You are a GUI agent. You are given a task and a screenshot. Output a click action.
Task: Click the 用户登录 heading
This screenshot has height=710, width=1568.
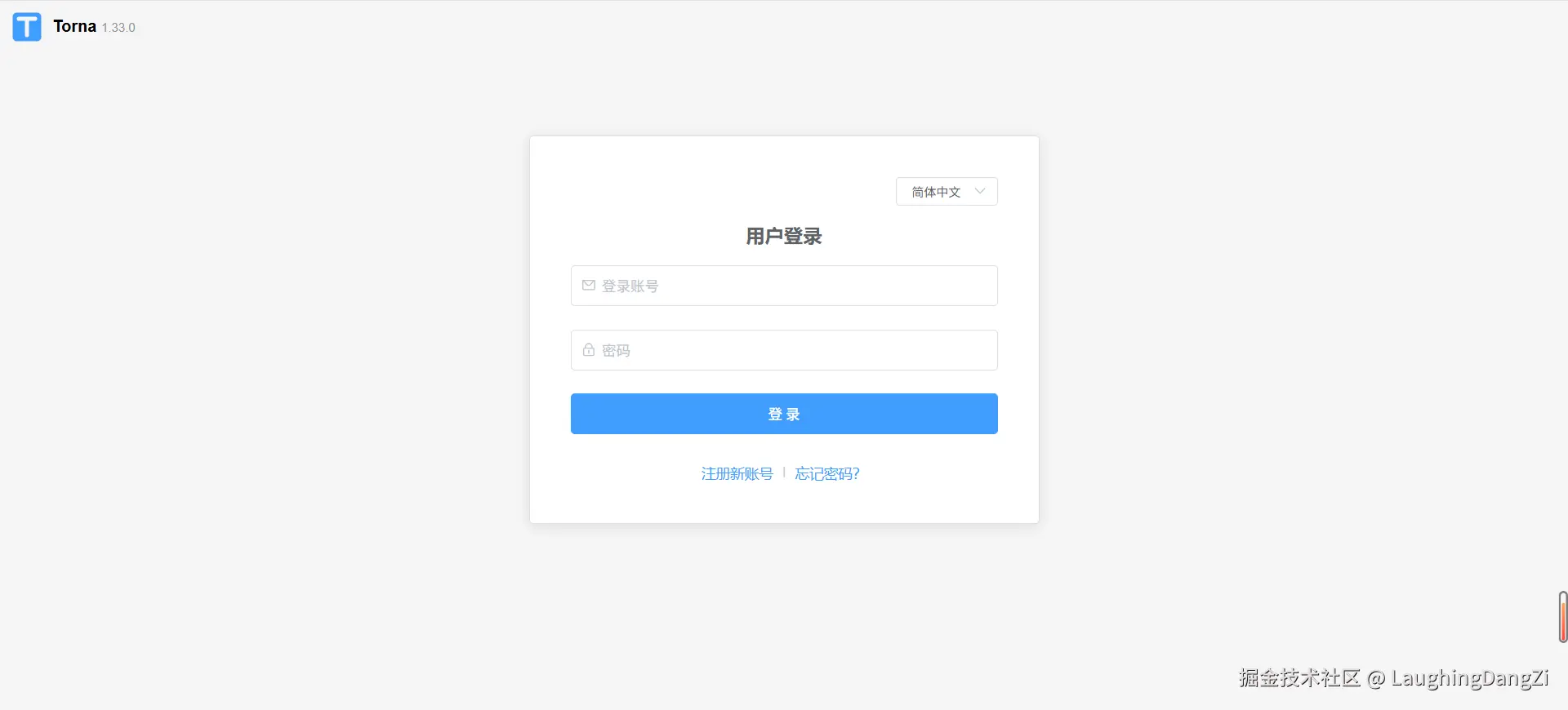(784, 237)
